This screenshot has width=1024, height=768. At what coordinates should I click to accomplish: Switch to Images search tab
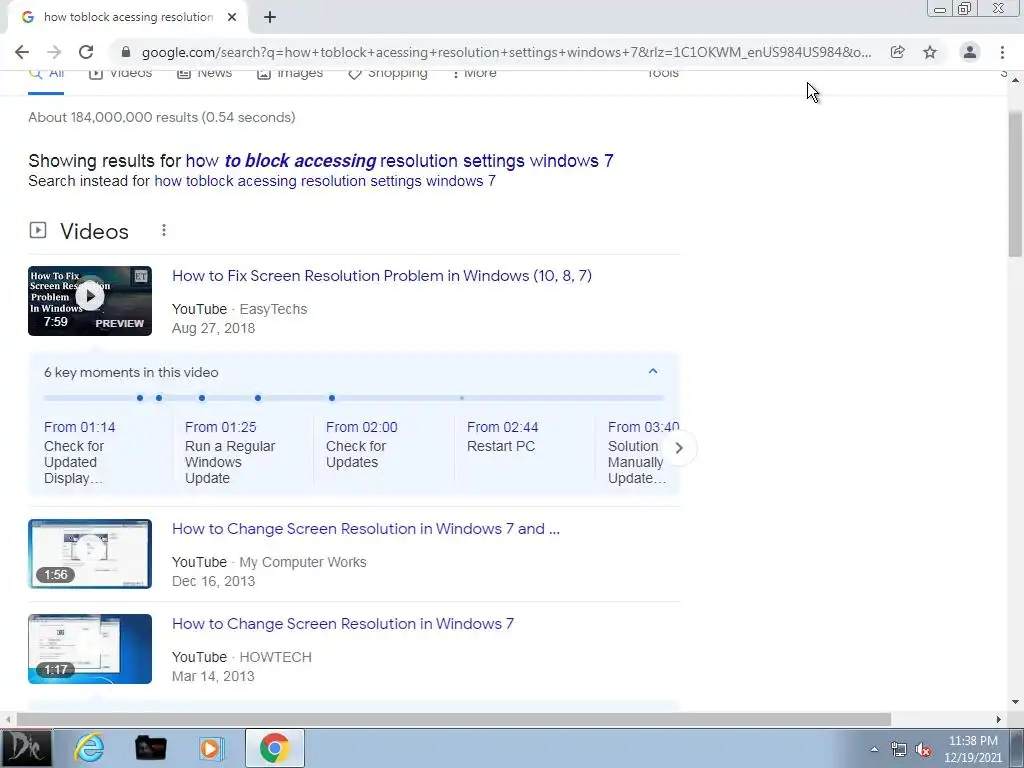[290, 73]
